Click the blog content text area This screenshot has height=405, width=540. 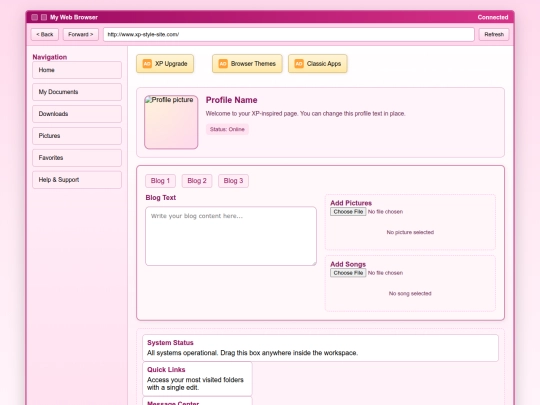[231, 236]
